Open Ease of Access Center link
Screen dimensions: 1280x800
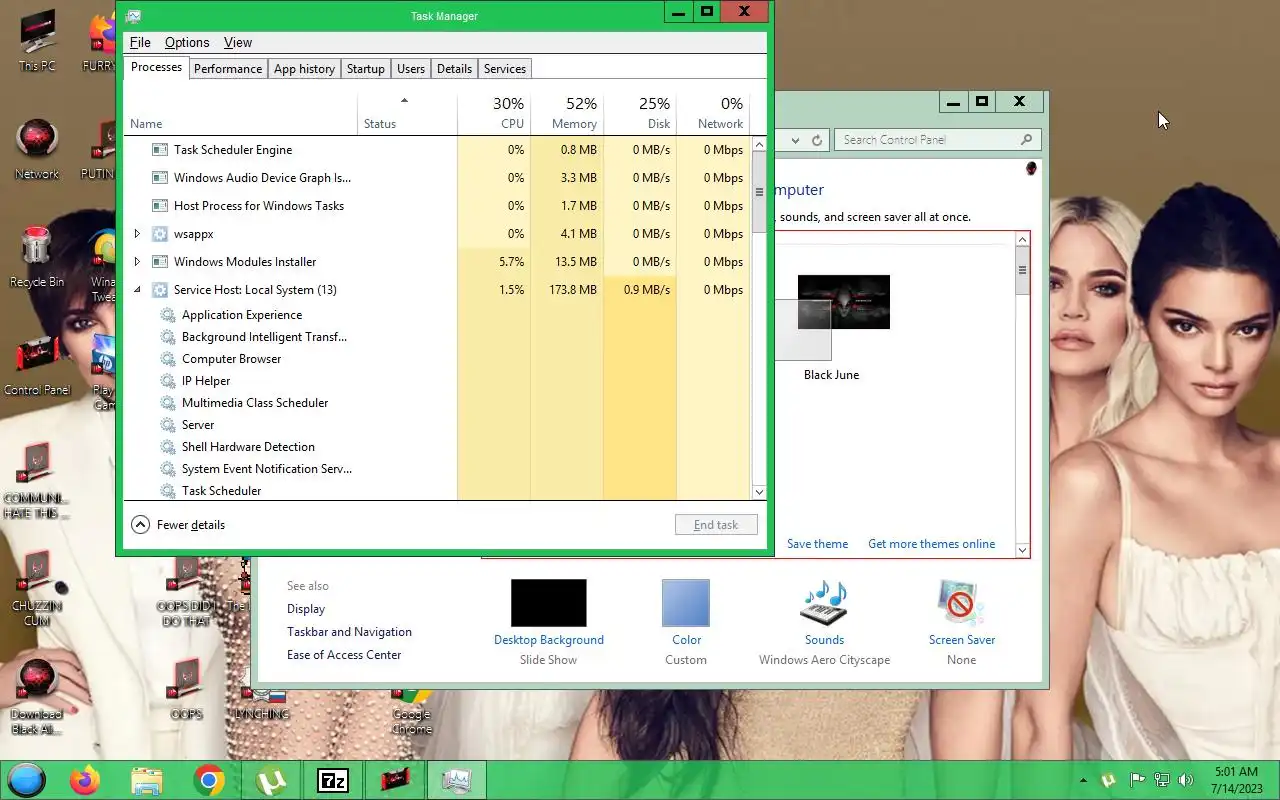pos(344,655)
